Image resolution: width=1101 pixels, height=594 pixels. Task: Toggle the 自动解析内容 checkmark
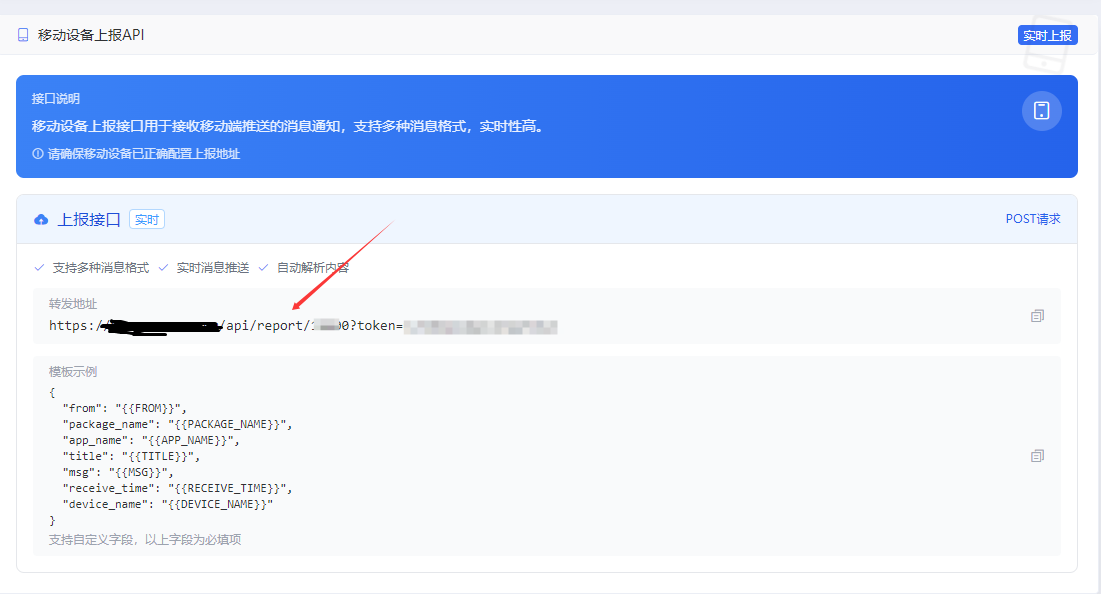point(263,267)
